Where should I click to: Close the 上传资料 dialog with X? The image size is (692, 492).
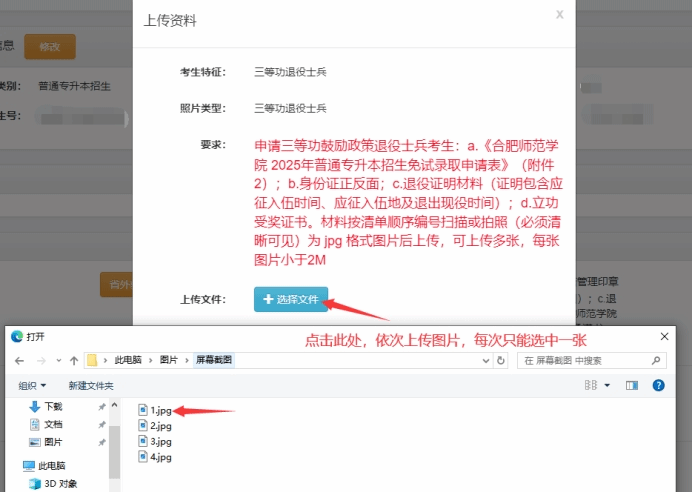559,15
